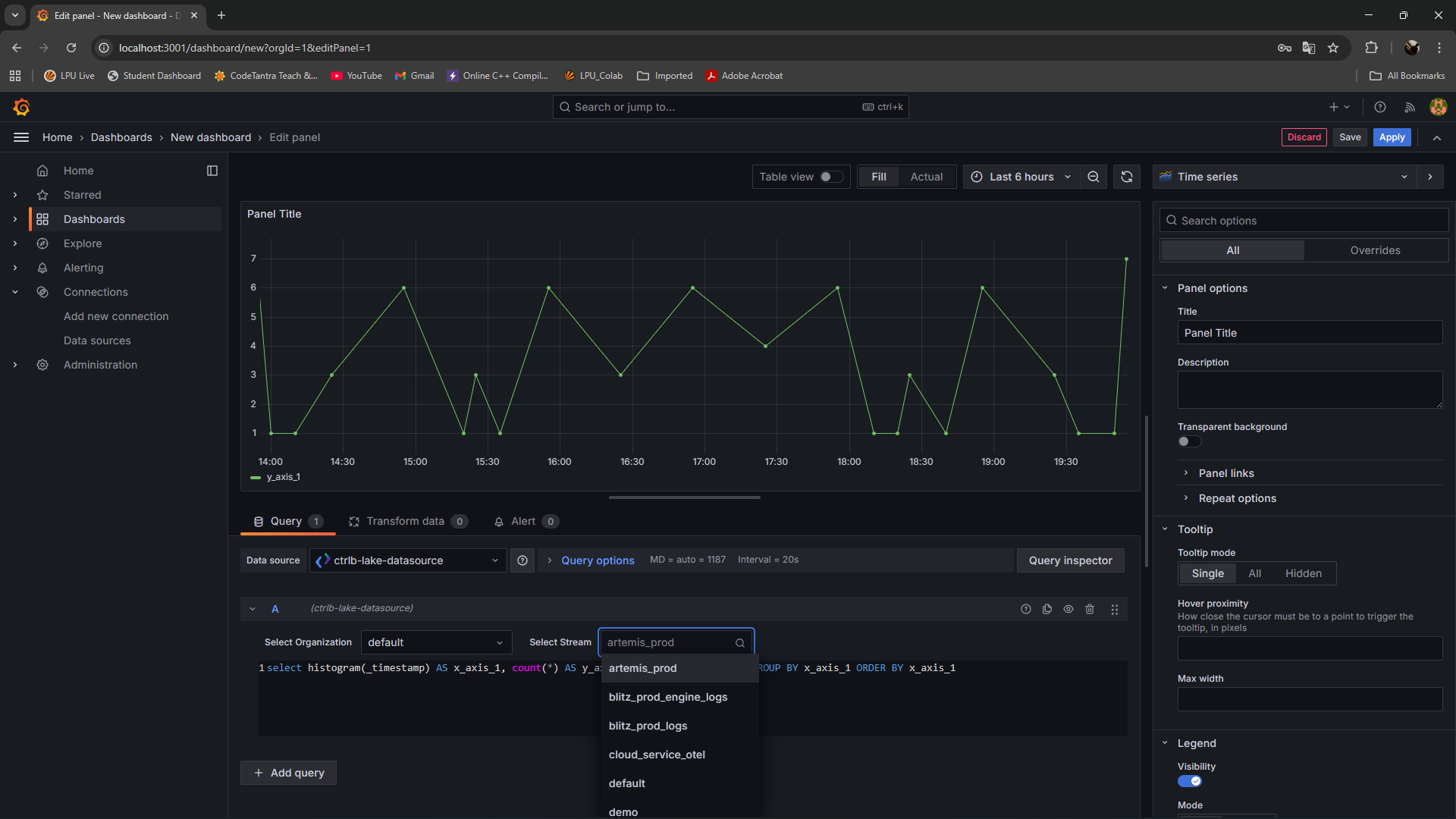
Task: Click the Query inspector button
Action: coord(1070,560)
